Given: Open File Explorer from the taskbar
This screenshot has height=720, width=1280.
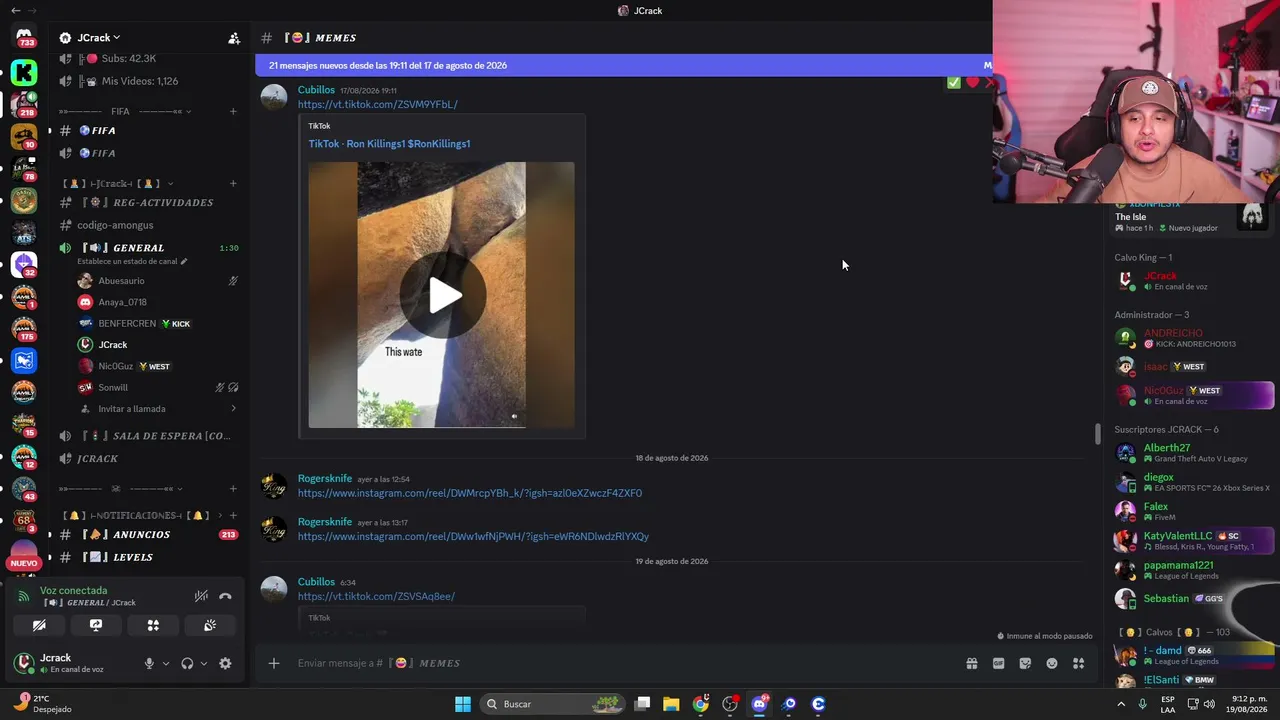Looking at the screenshot, I should point(671,704).
